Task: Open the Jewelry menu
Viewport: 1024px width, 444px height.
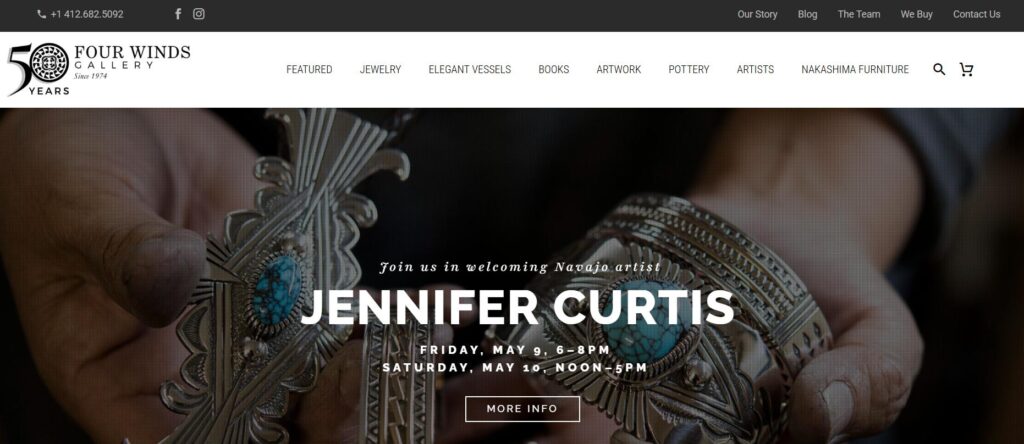Action: [380, 69]
